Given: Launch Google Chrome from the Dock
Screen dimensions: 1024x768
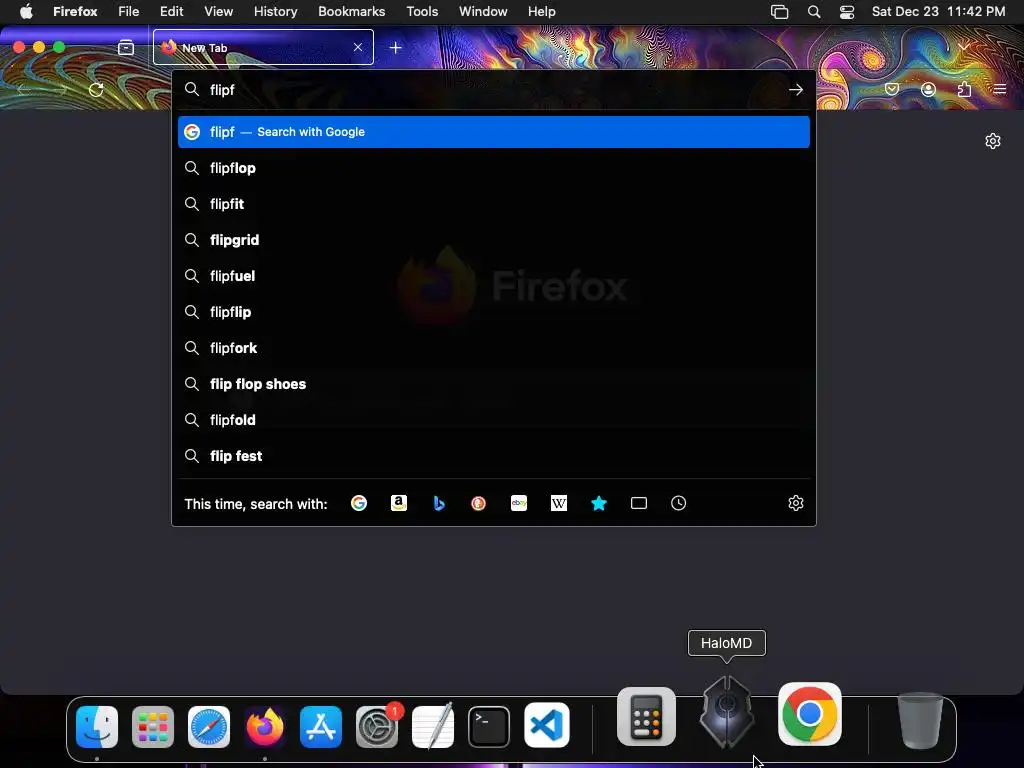Looking at the screenshot, I should click(x=810, y=714).
